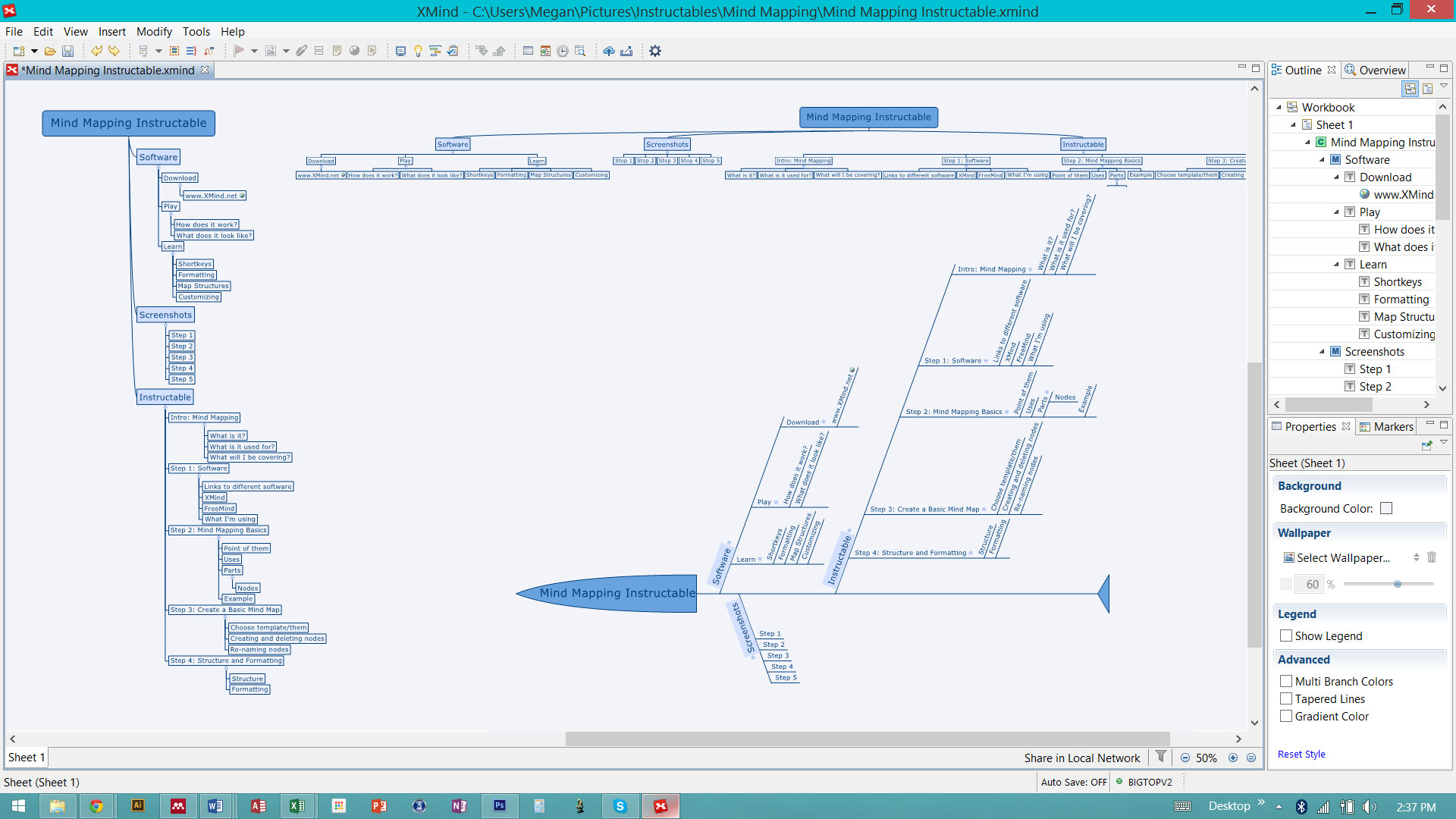Insert a boundary around topics
This screenshot has height=819, width=1456.
point(174,51)
